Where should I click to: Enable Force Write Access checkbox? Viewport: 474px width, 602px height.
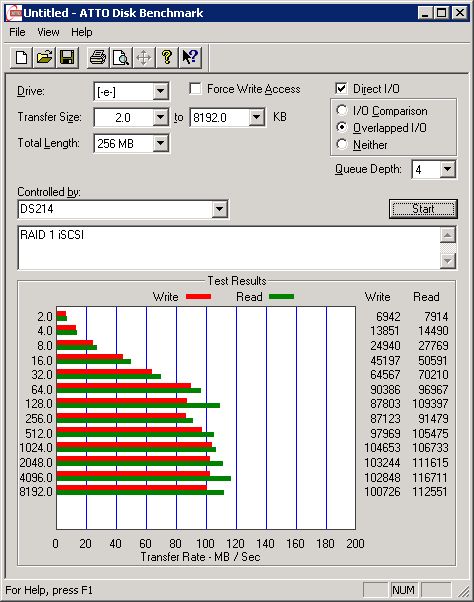pos(195,89)
